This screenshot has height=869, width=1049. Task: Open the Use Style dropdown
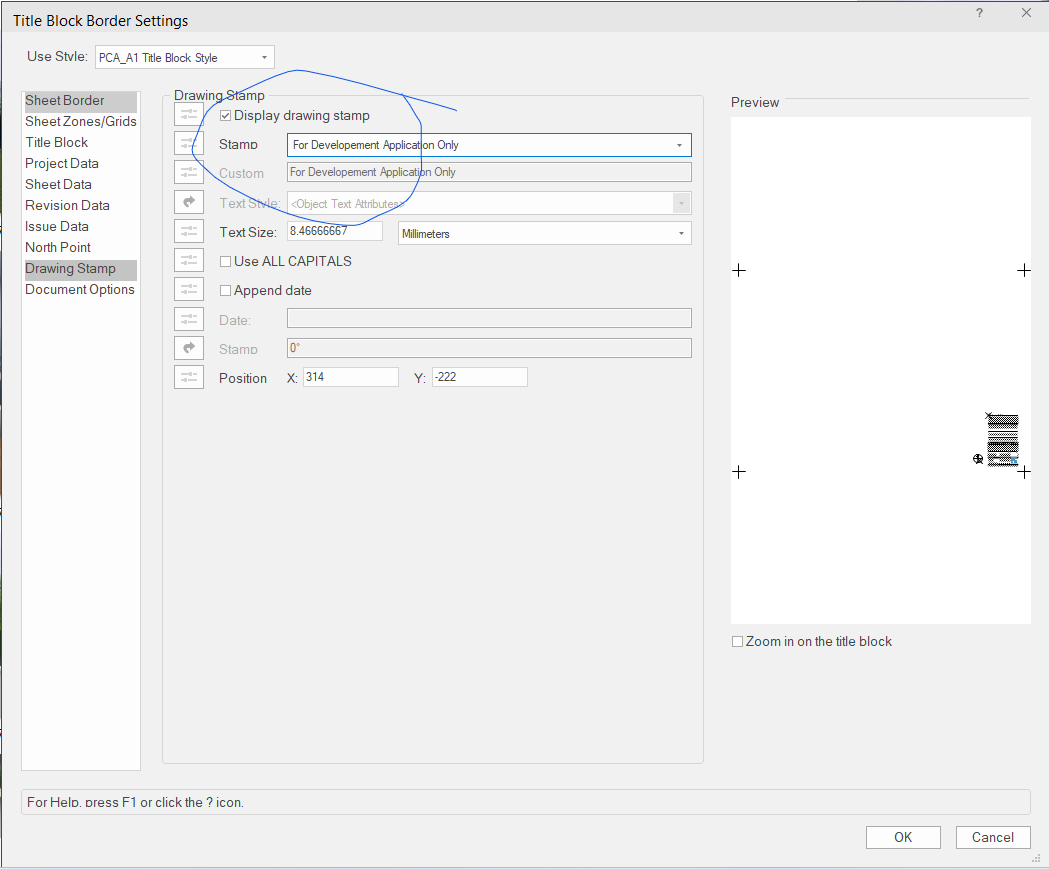coord(185,58)
